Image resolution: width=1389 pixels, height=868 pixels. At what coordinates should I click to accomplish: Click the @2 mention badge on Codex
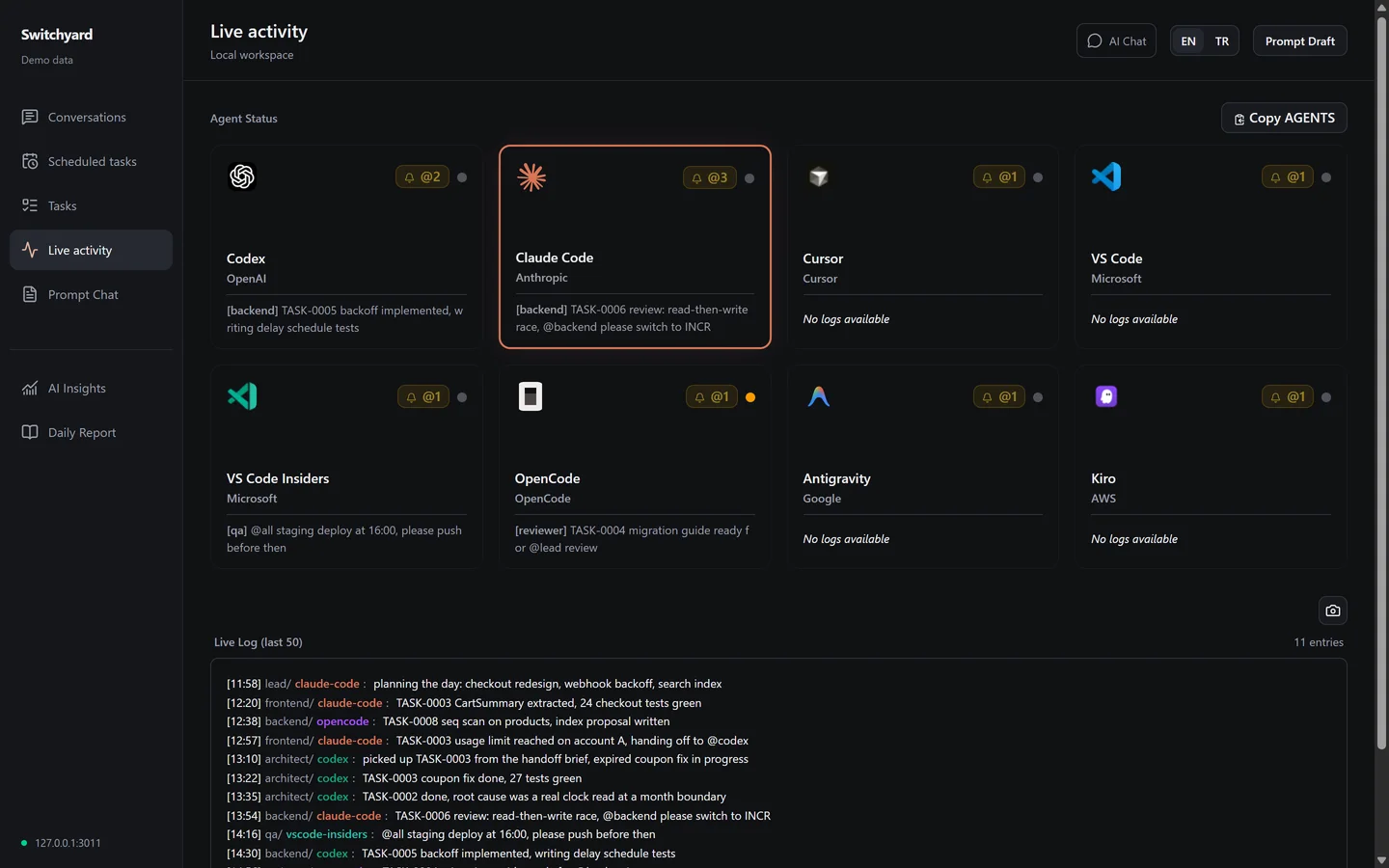point(422,177)
